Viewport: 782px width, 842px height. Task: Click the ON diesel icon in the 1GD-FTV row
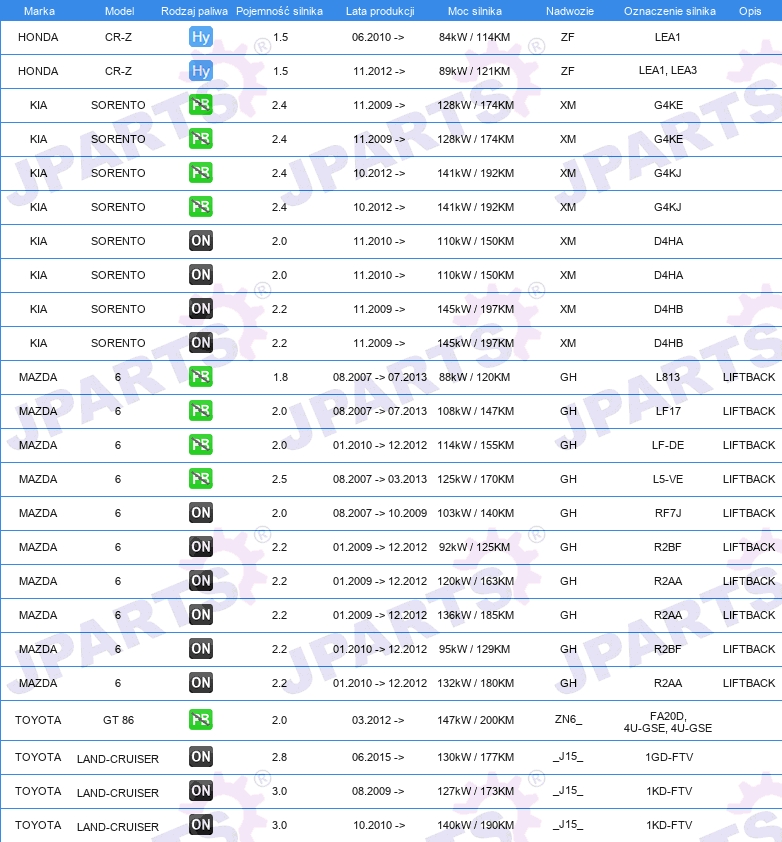[x=201, y=757]
